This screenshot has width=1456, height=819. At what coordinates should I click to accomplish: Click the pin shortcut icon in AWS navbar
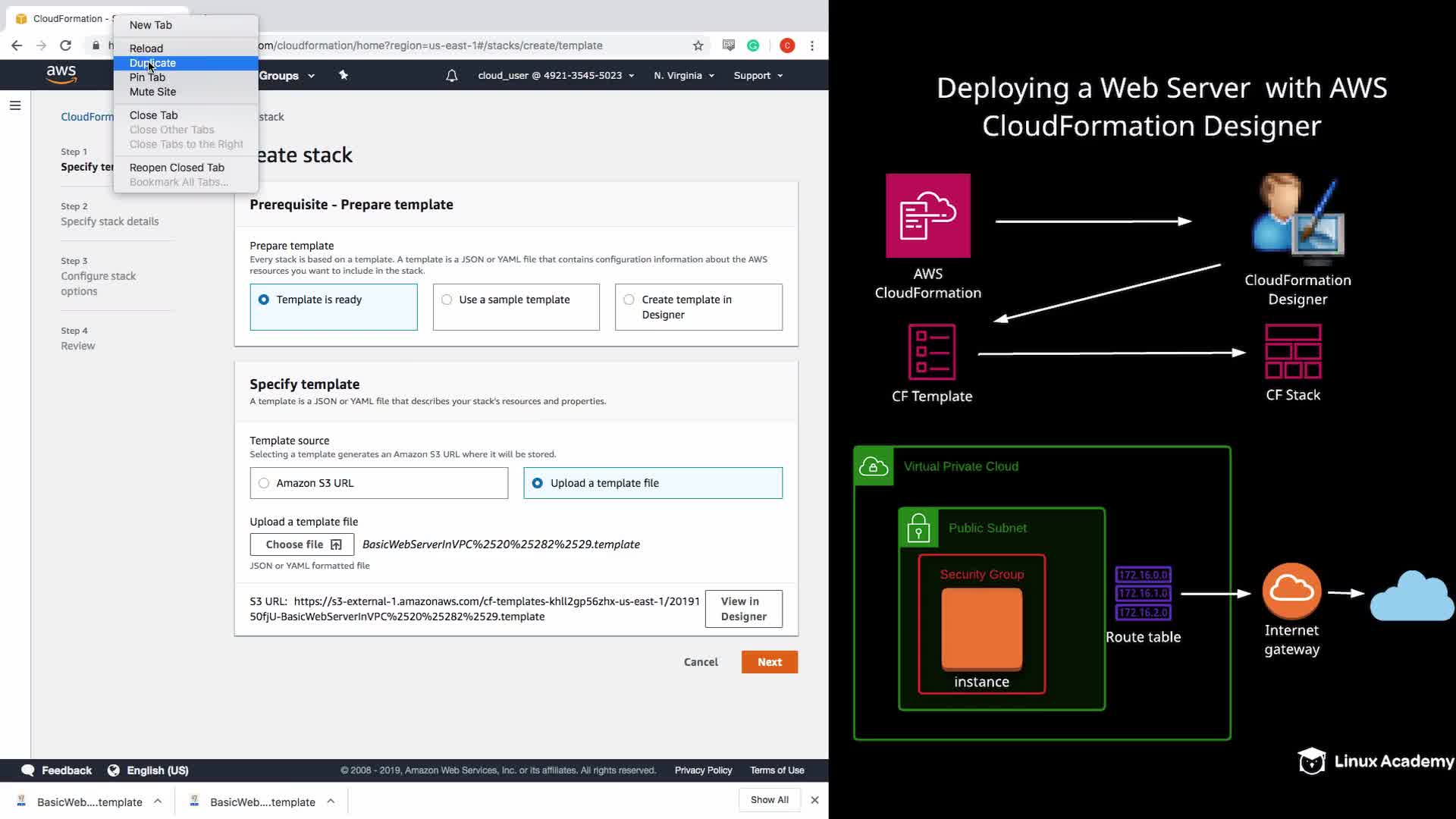[x=344, y=75]
